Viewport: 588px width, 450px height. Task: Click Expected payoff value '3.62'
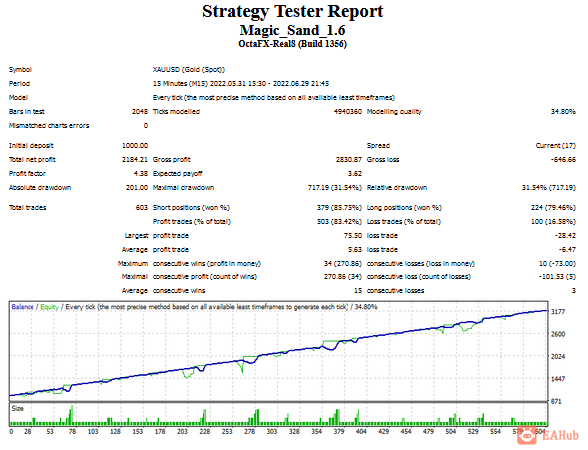355,174
